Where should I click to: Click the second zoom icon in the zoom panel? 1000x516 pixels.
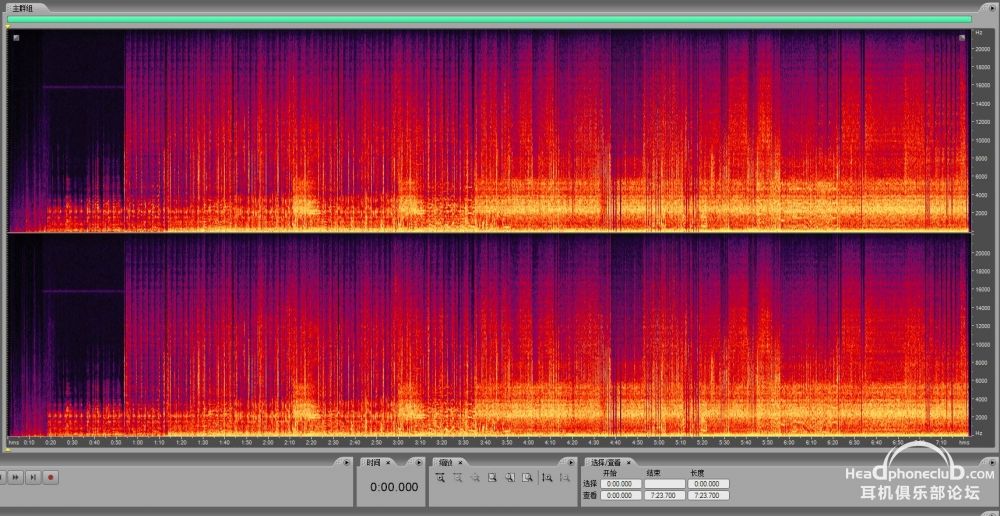(458, 477)
